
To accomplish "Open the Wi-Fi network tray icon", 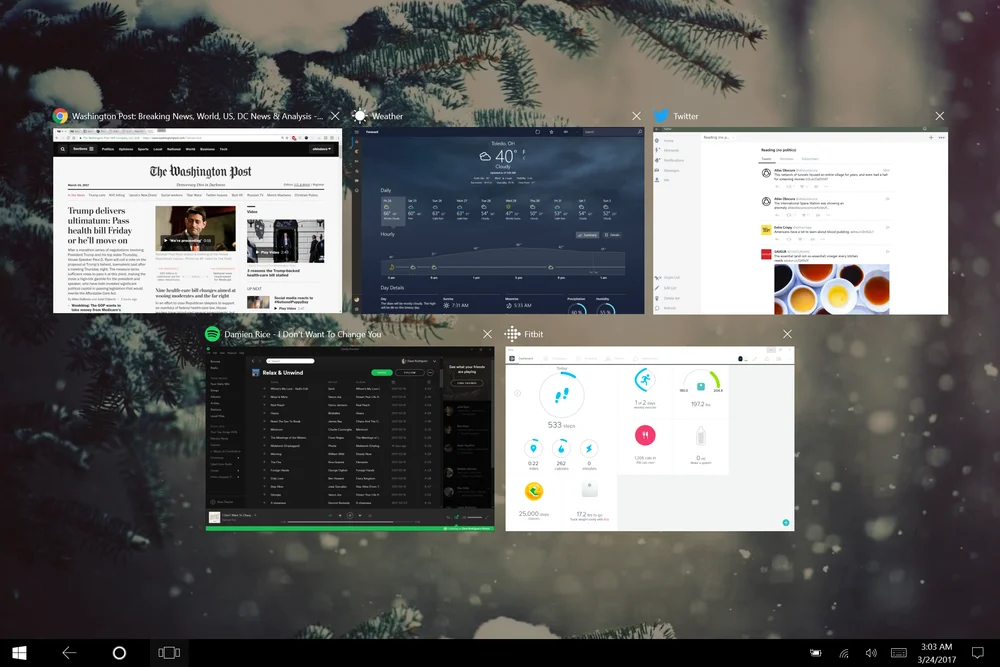I will coord(844,653).
